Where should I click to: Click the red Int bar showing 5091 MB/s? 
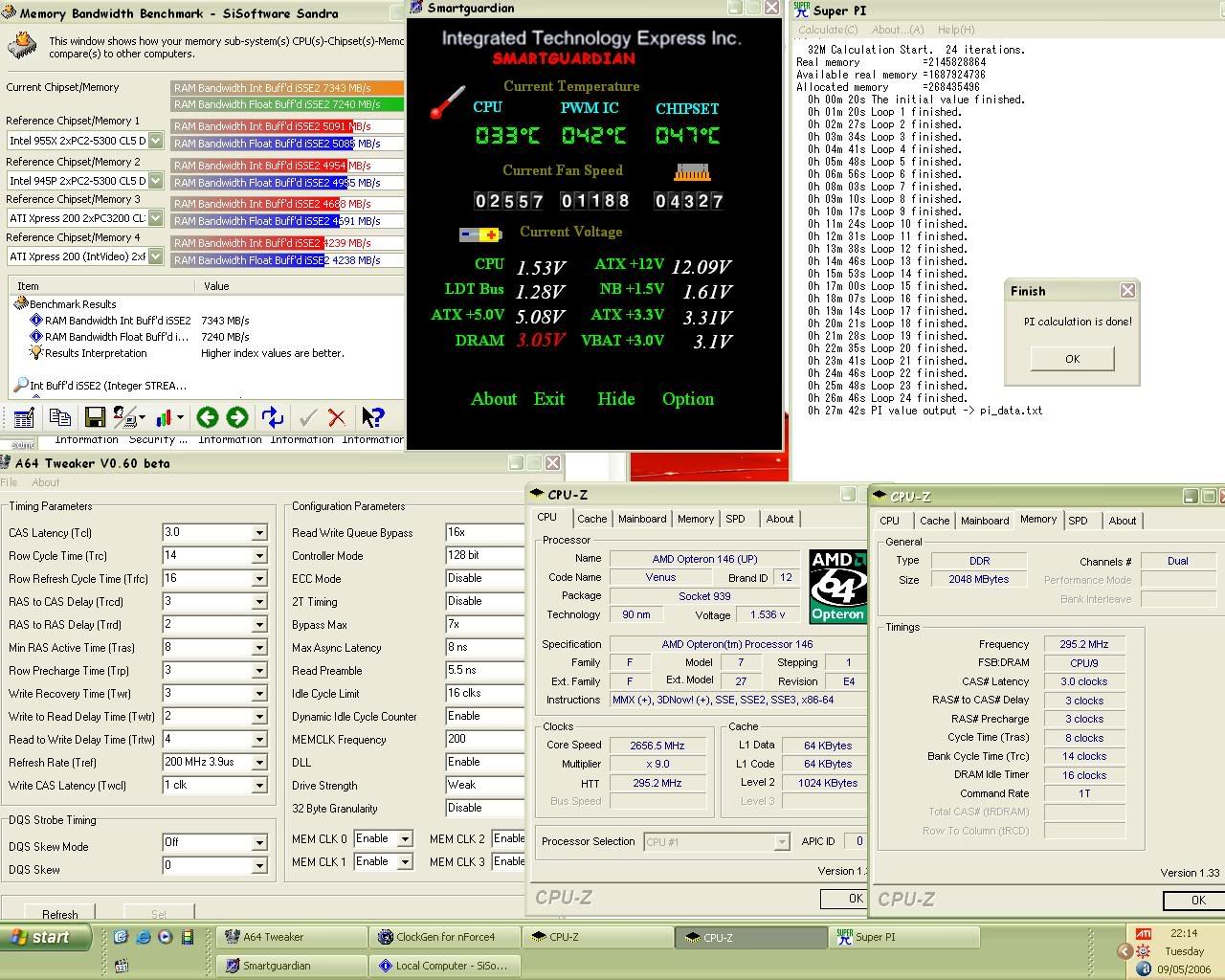[262, 126]
